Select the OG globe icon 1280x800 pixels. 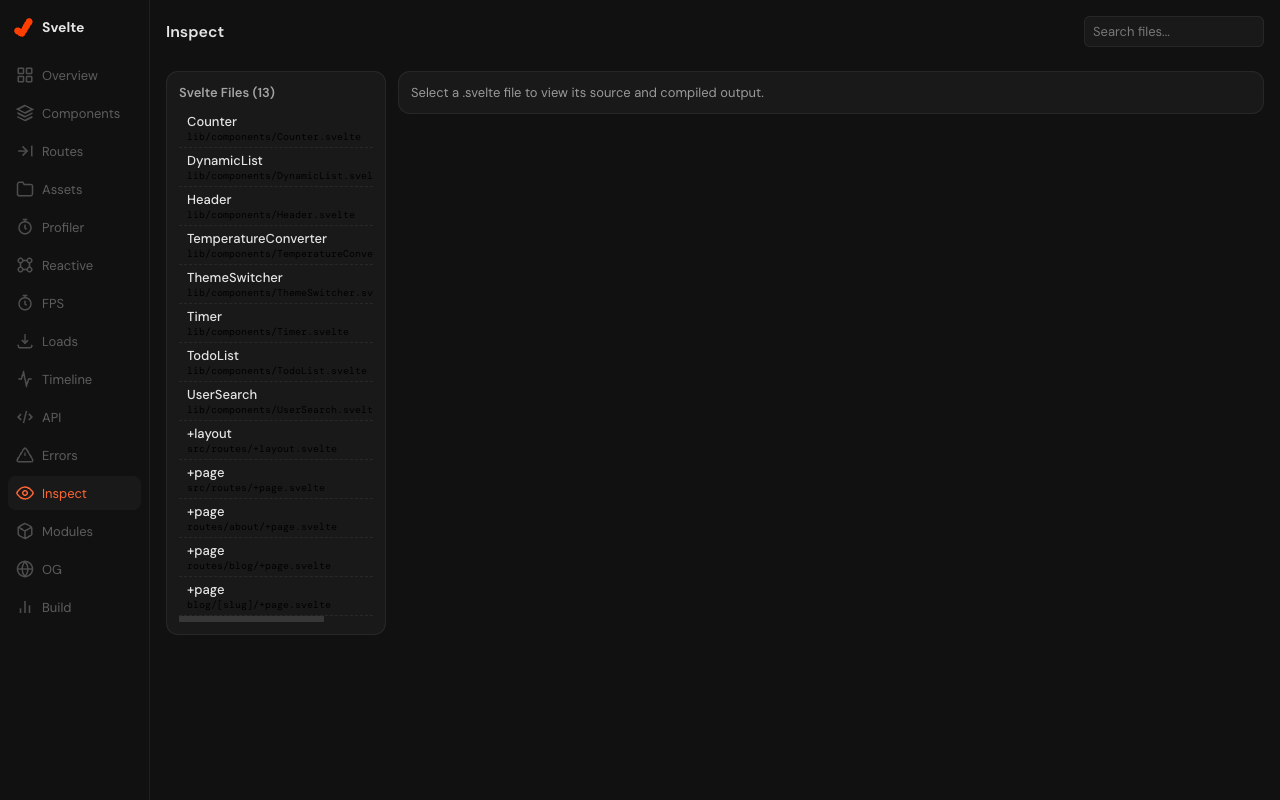[25, 569]
